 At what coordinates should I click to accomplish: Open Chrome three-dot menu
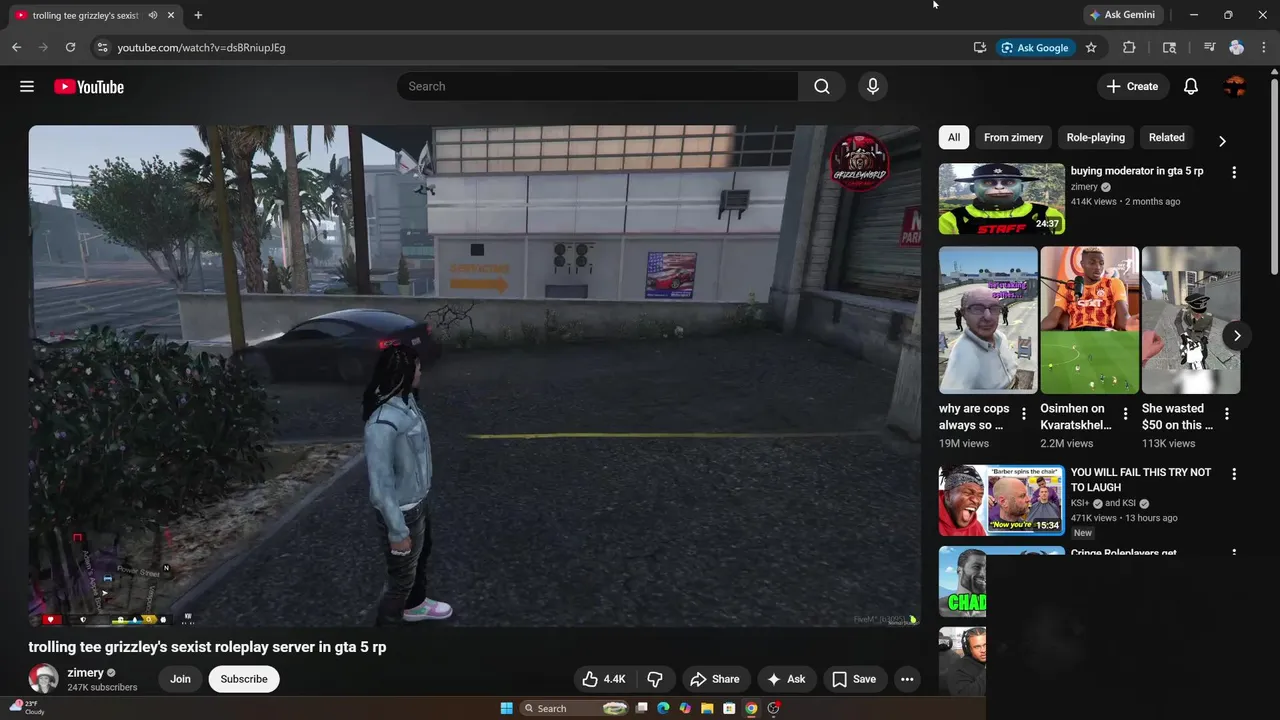click(1264, 47)
